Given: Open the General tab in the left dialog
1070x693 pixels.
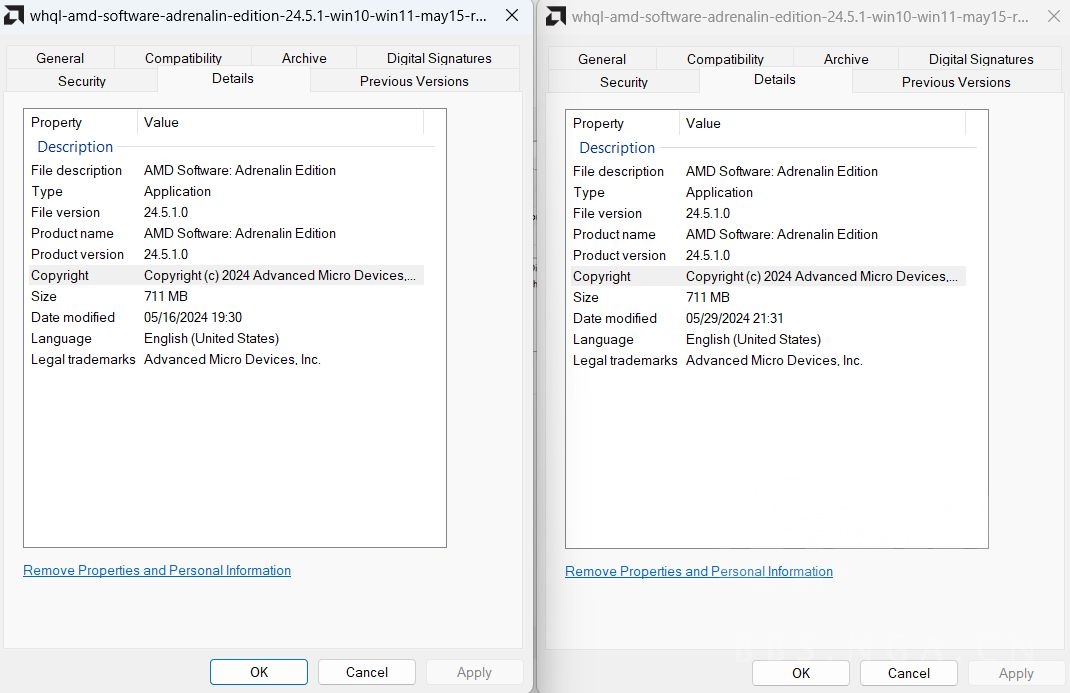Looking at the screenshot, I should coord(60,58).
